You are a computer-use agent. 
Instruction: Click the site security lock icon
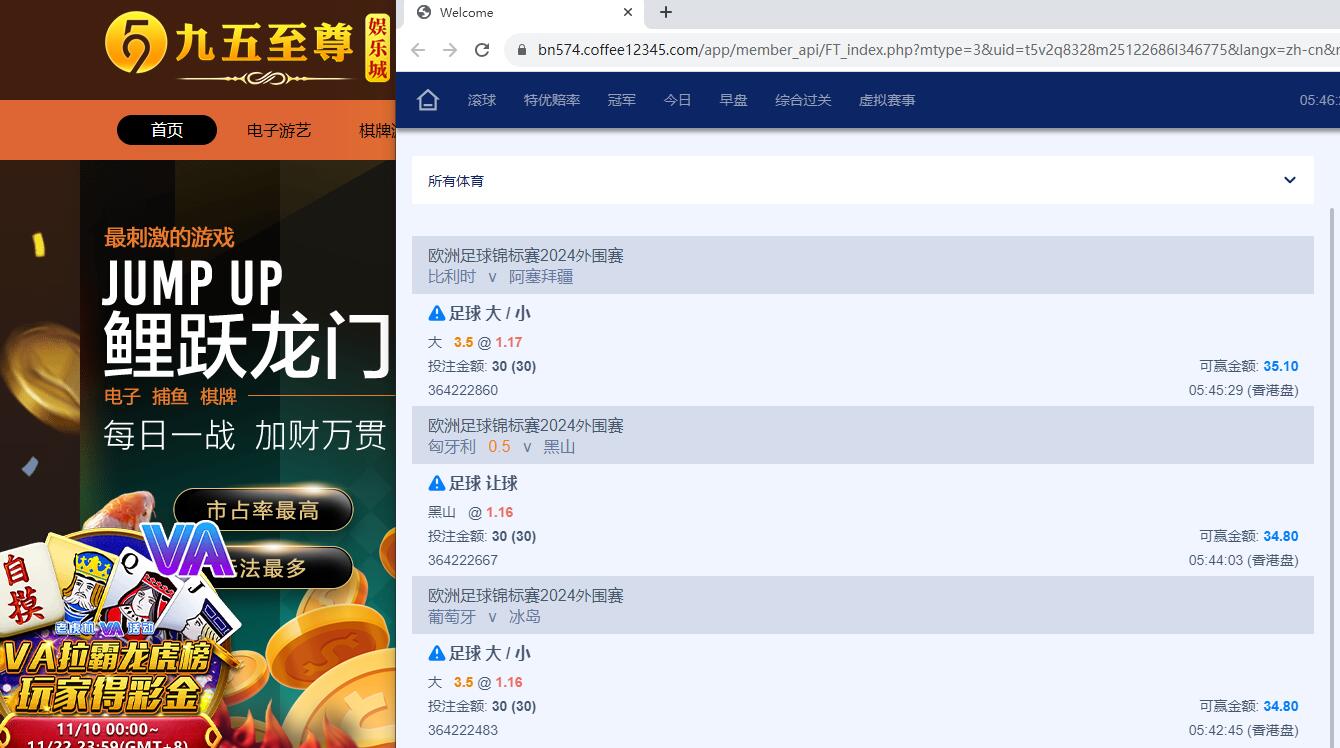point(521,50)
